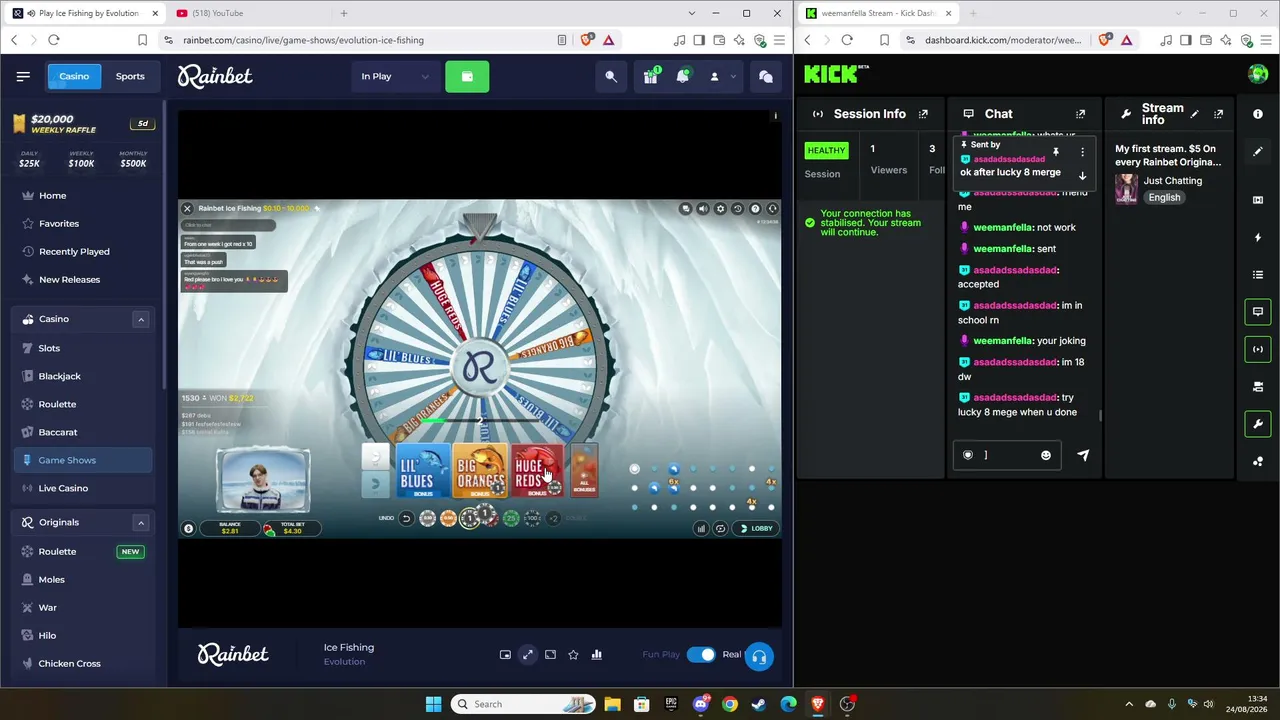Image resolution: width=1280 pixels, height=720 pixels.
Task: Switch to the Casino tab in Rainbet
Action: 74,76
